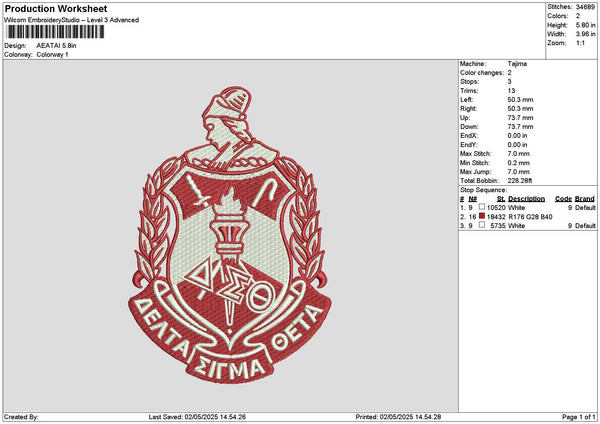The height and width of the screenshot is (424, 600).
Task: Click the Width value '3.96 in'
Action: point(585,34)
